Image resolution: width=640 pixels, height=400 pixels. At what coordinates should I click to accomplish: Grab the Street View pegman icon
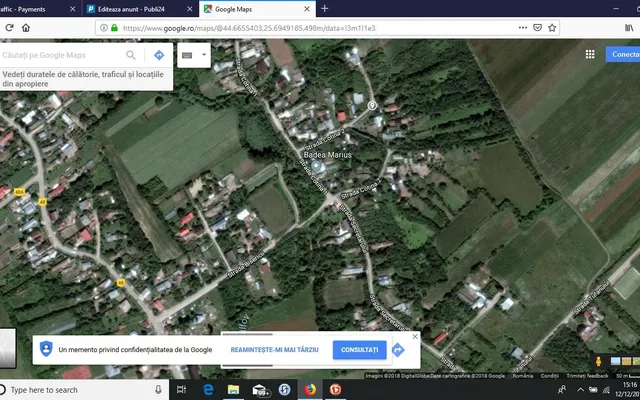coord(598,361)
